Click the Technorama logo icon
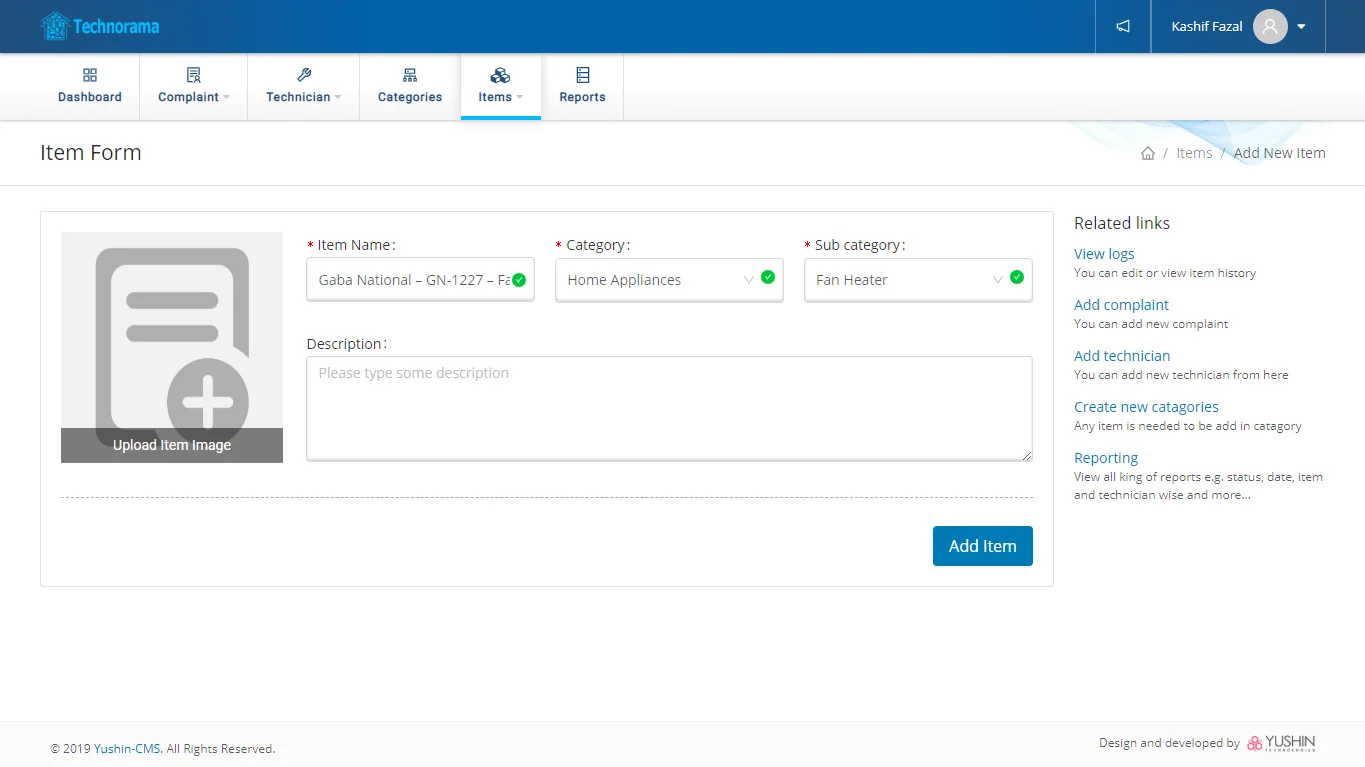 click(55, 26)
